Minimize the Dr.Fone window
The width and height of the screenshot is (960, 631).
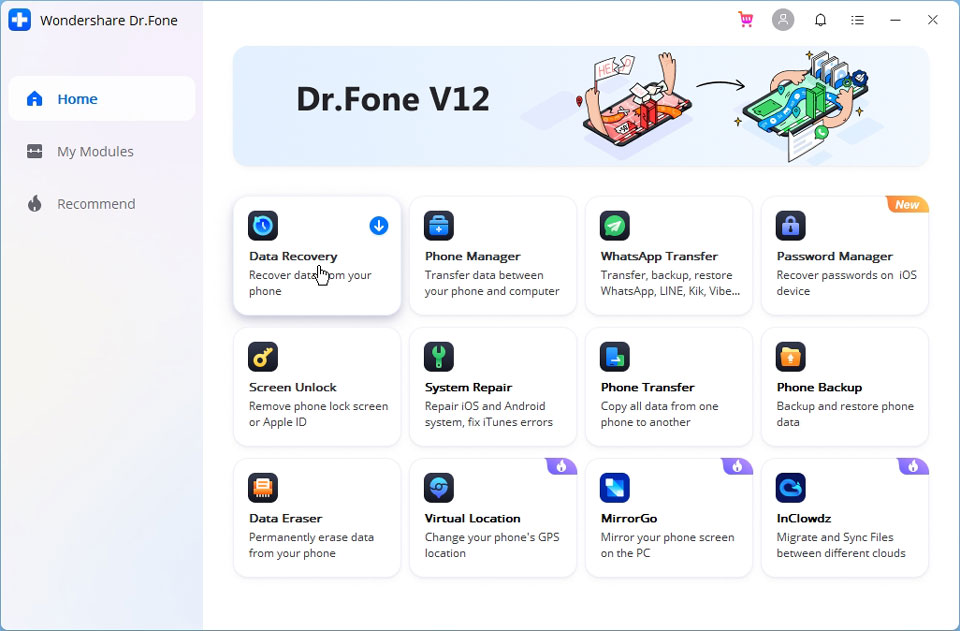tap(895, 20)
